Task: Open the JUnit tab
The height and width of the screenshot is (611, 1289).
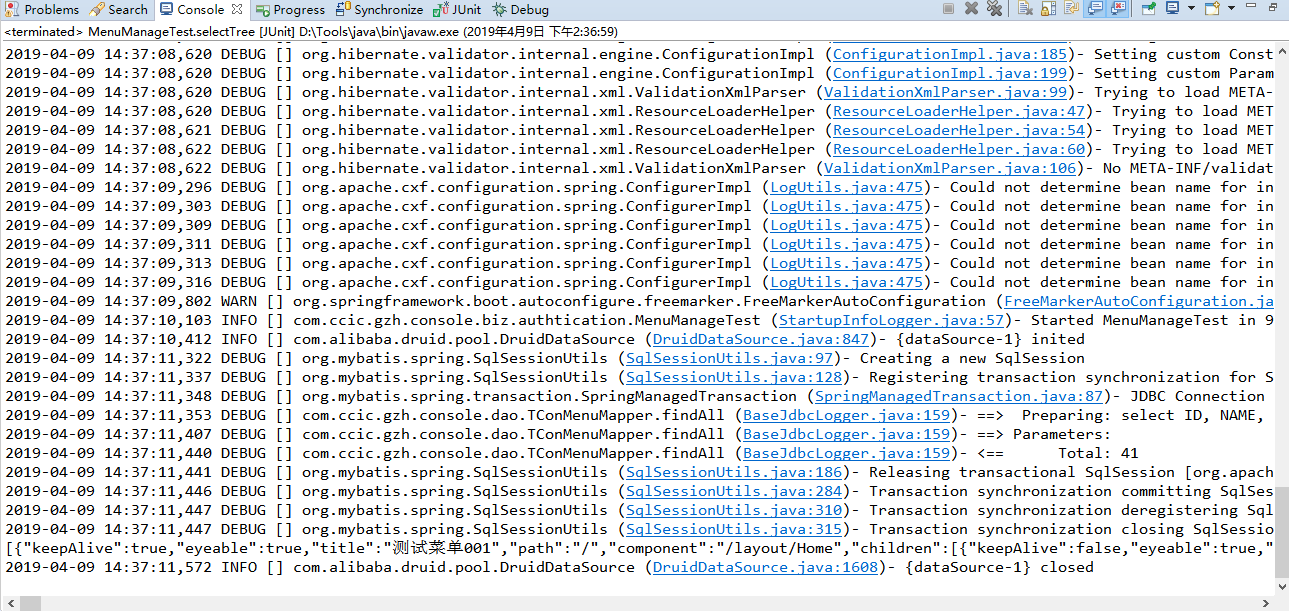Action: 458,9
